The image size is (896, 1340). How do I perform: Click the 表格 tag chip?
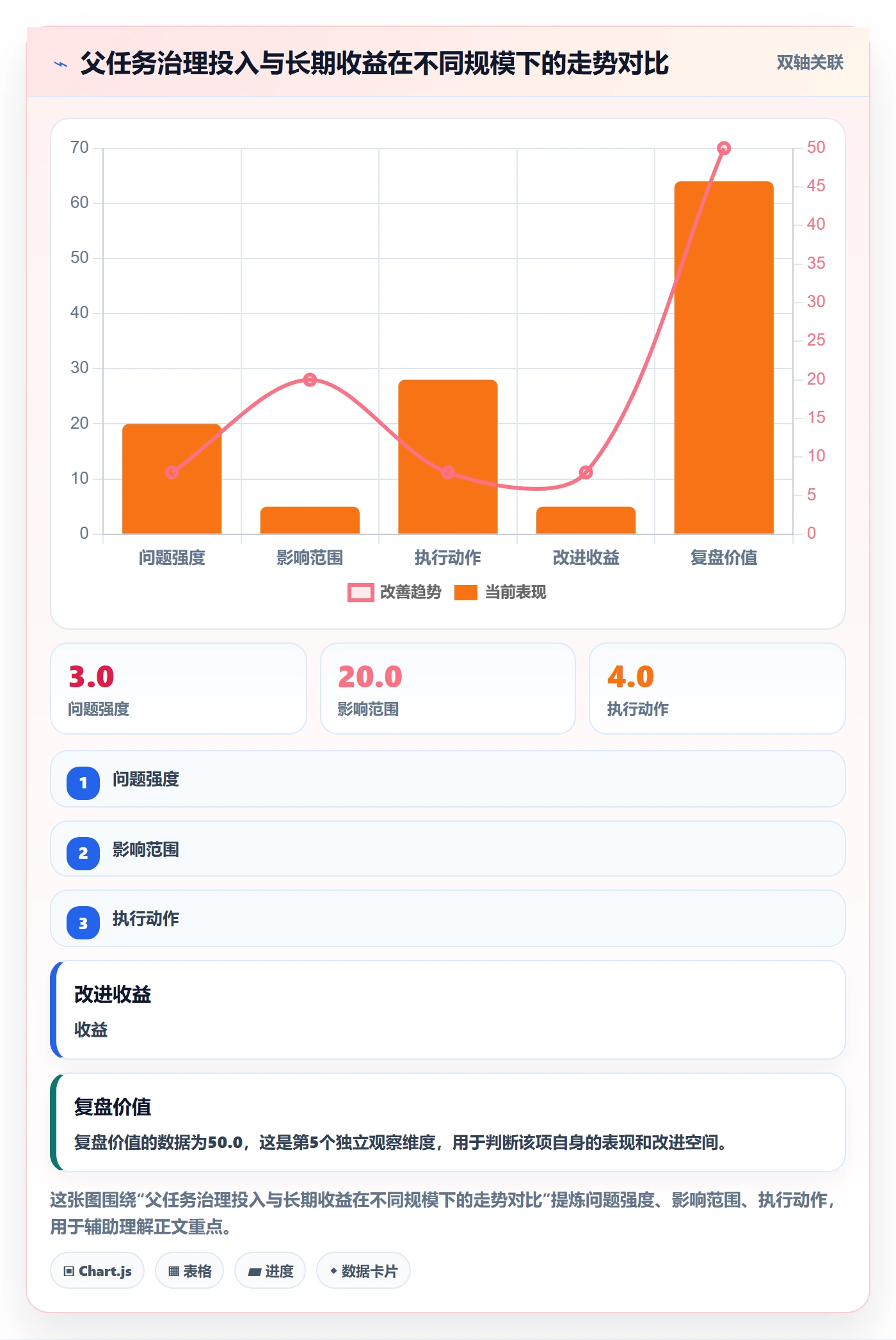(x=189, y=1271)
